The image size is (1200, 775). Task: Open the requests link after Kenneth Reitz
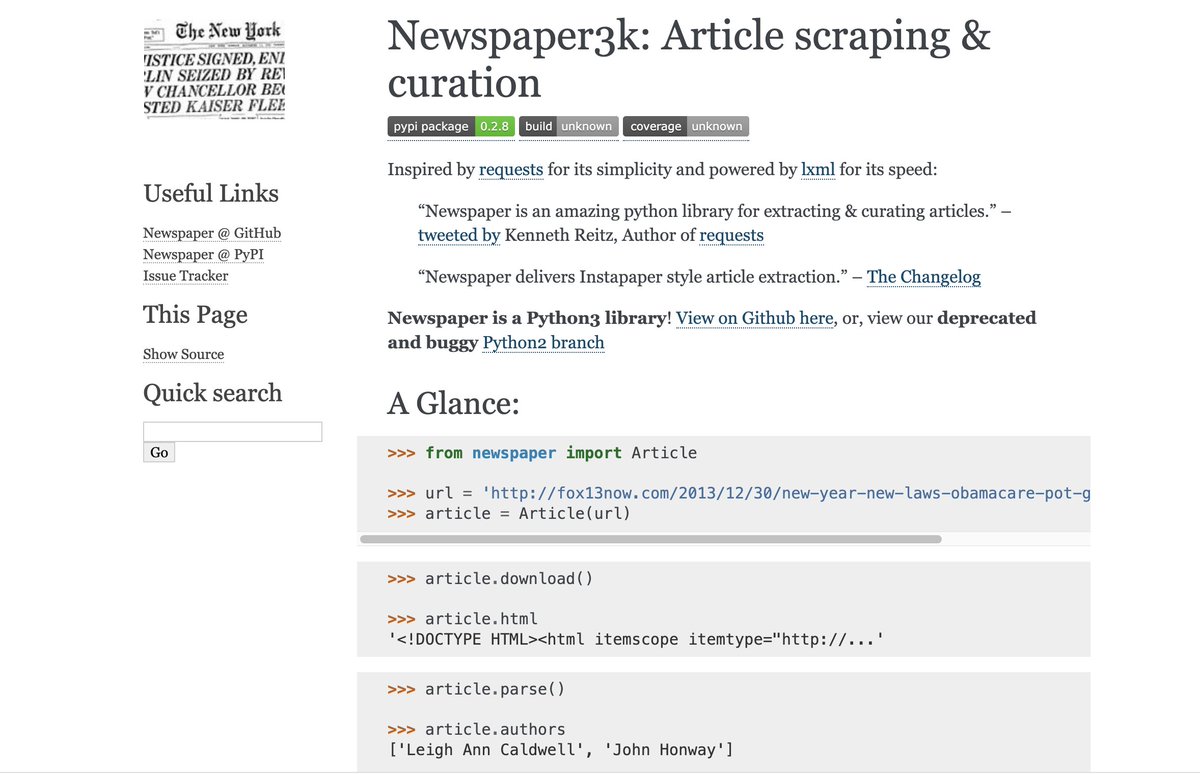click(x=731, y=235)
